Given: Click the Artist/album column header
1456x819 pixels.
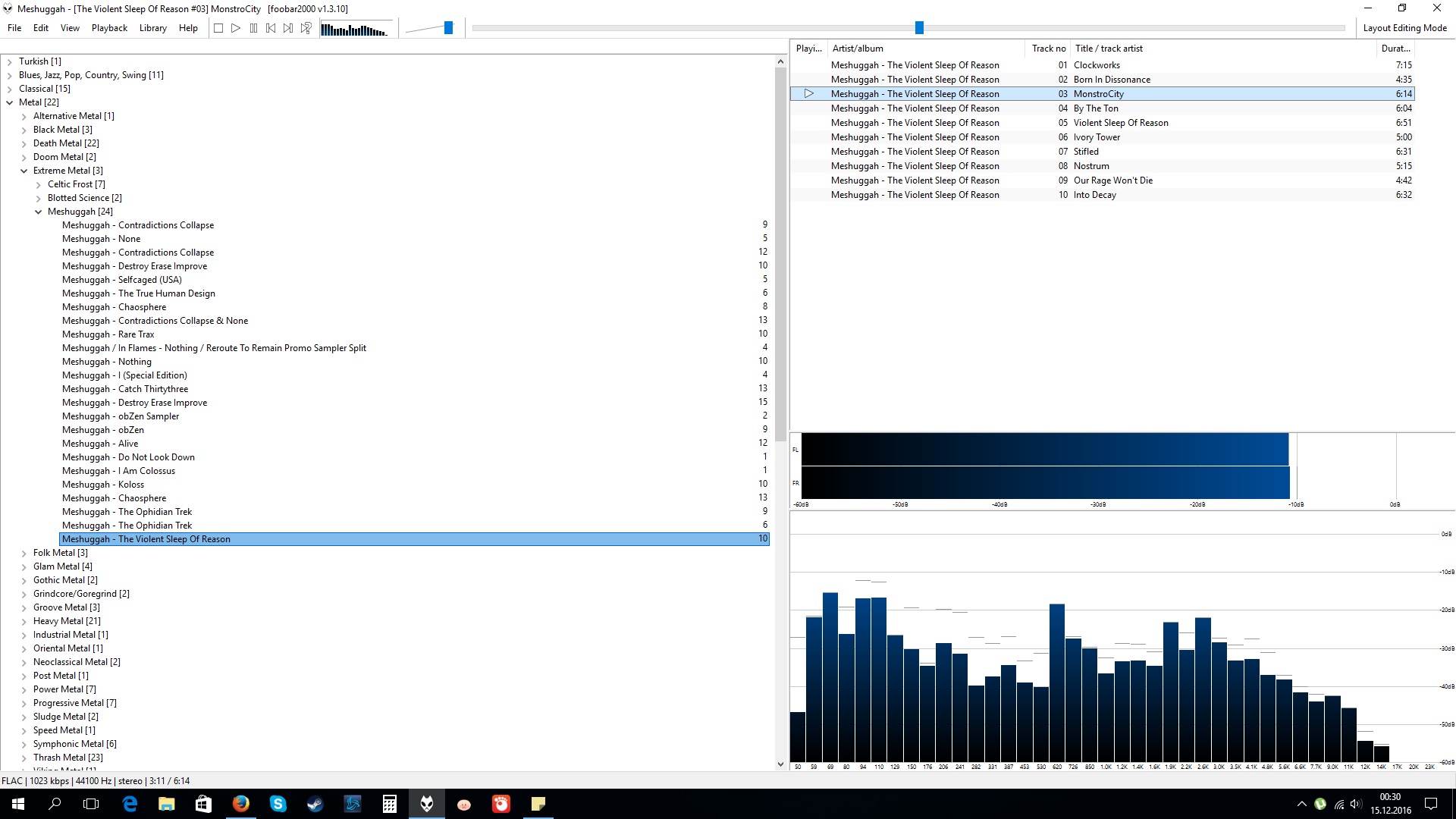Looking at the screenshot, I should [x=857, y=49].
